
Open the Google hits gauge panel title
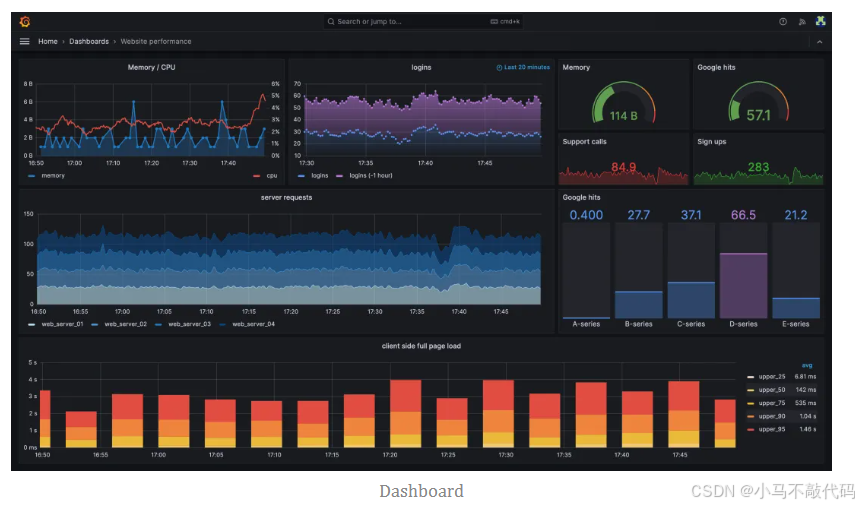[717, 67]
